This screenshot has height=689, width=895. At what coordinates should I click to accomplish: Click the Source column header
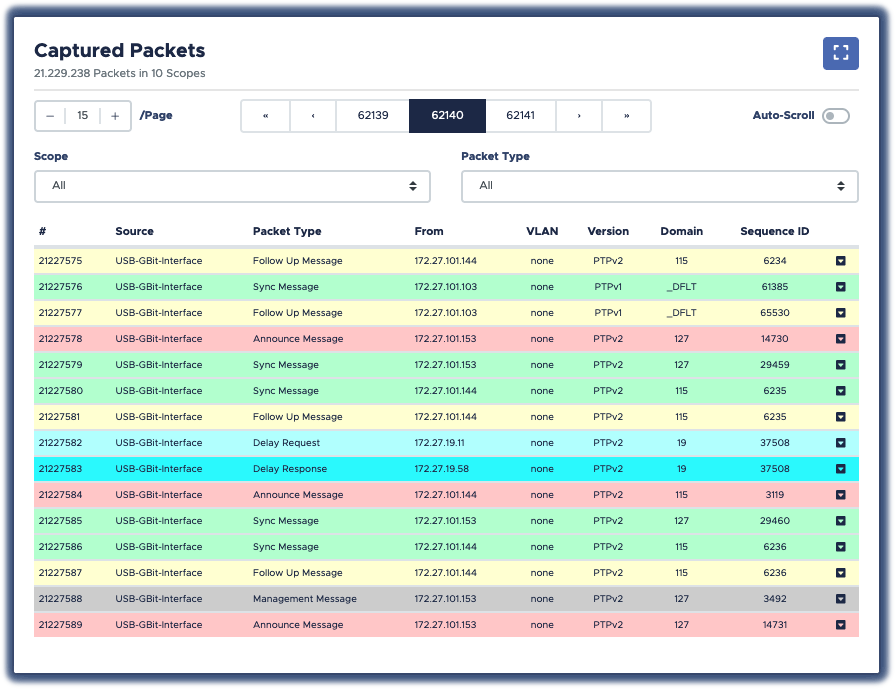[x=134, y=231]
